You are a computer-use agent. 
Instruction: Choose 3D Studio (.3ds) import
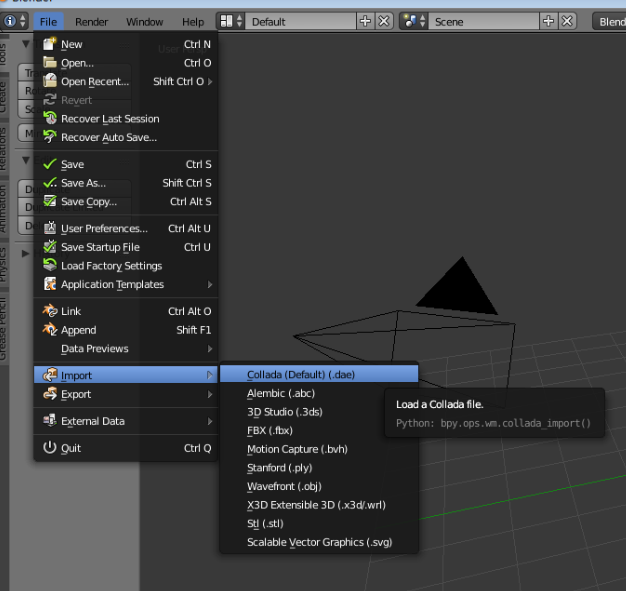tap(319, 412)
